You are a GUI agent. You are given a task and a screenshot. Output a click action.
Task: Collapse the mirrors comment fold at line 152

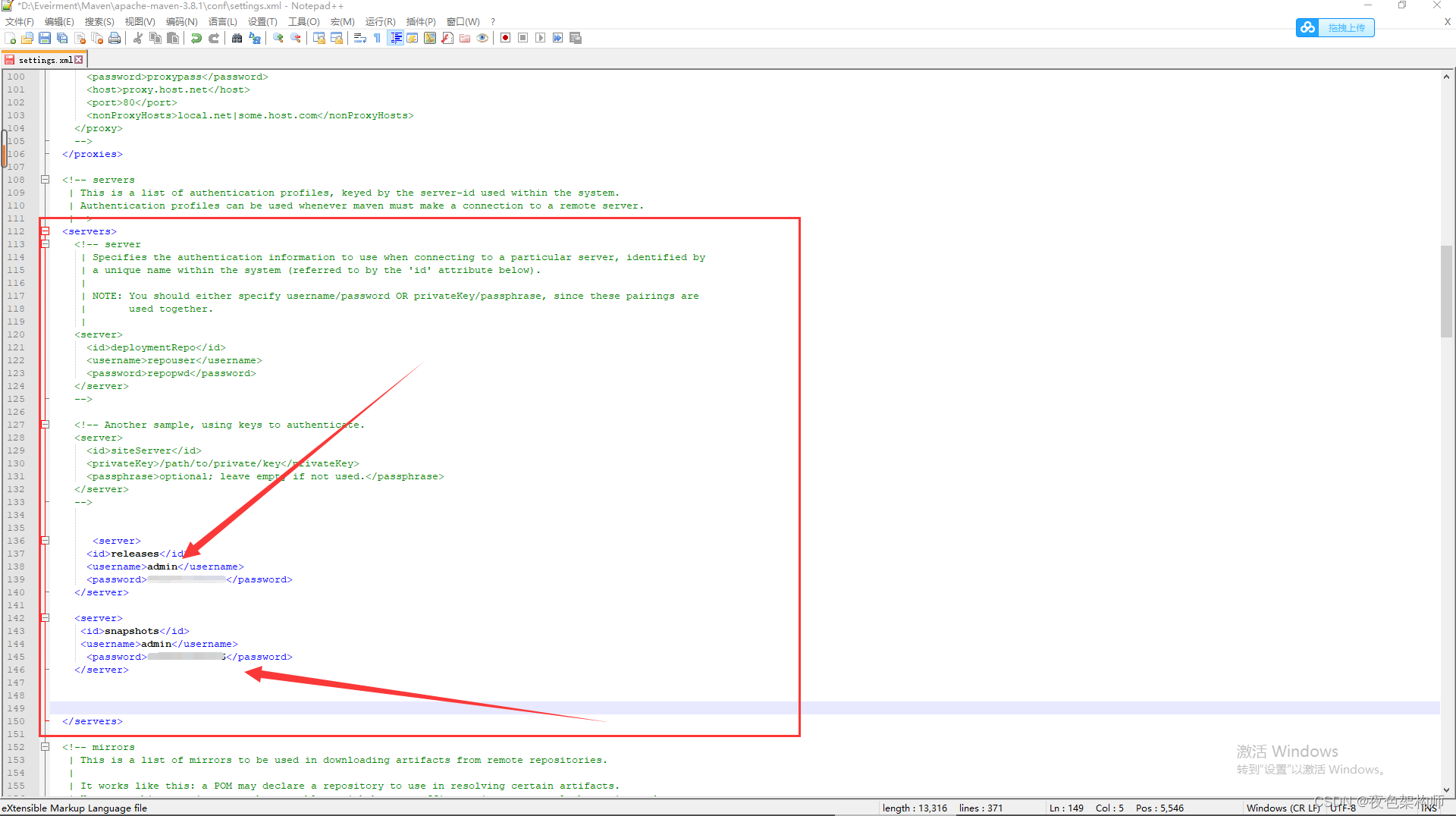coord(45,747)
